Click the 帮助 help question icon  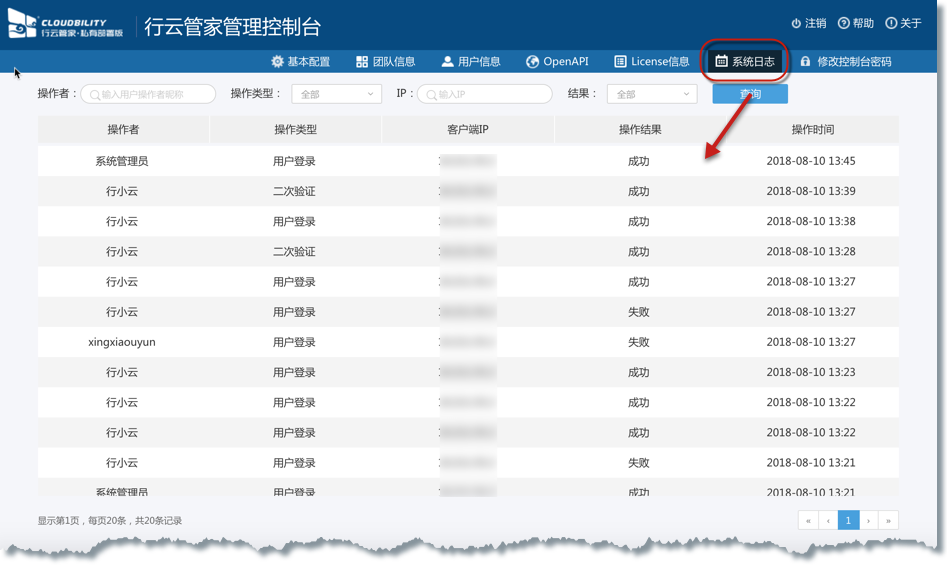tap(843, 23)
